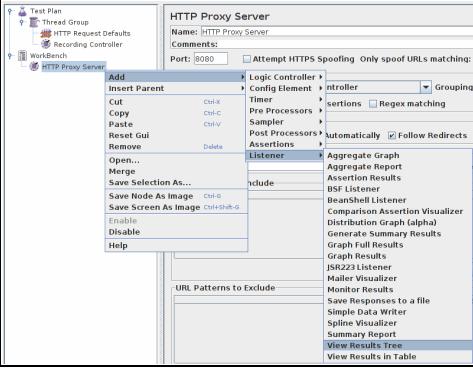Toggle the Regex matching checkbox
The height and width of the screenshot is (369, 473).
point(373,104)
